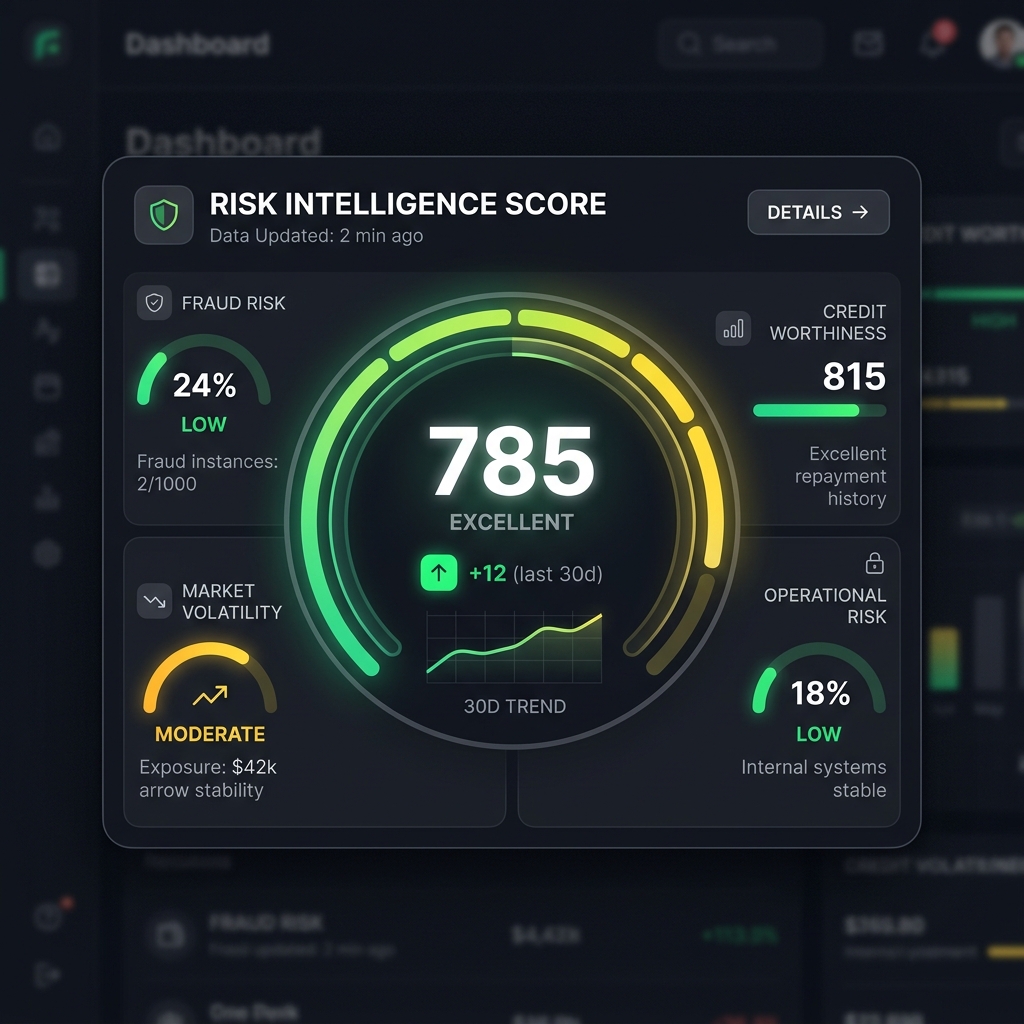The width and height of the screenshot is (1024, 1024).
Task: Click the 815 credit score value
Action: pos(854,376)
